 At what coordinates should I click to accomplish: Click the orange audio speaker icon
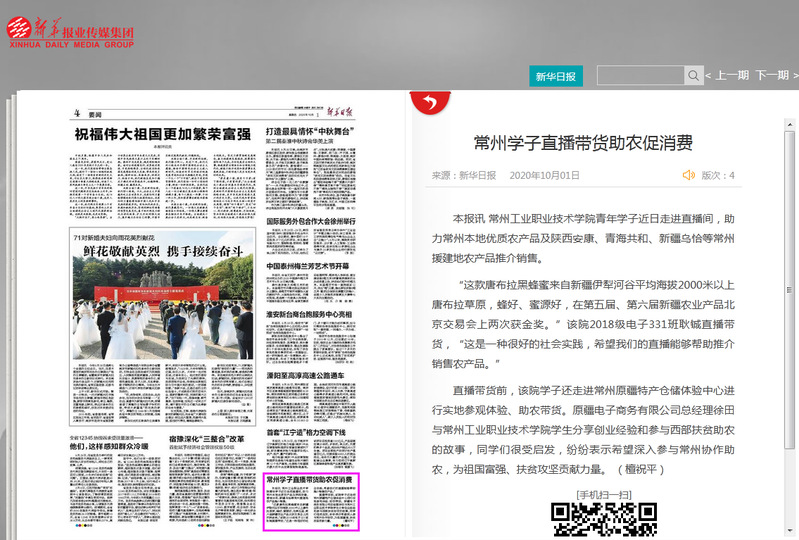click(688, 175)
